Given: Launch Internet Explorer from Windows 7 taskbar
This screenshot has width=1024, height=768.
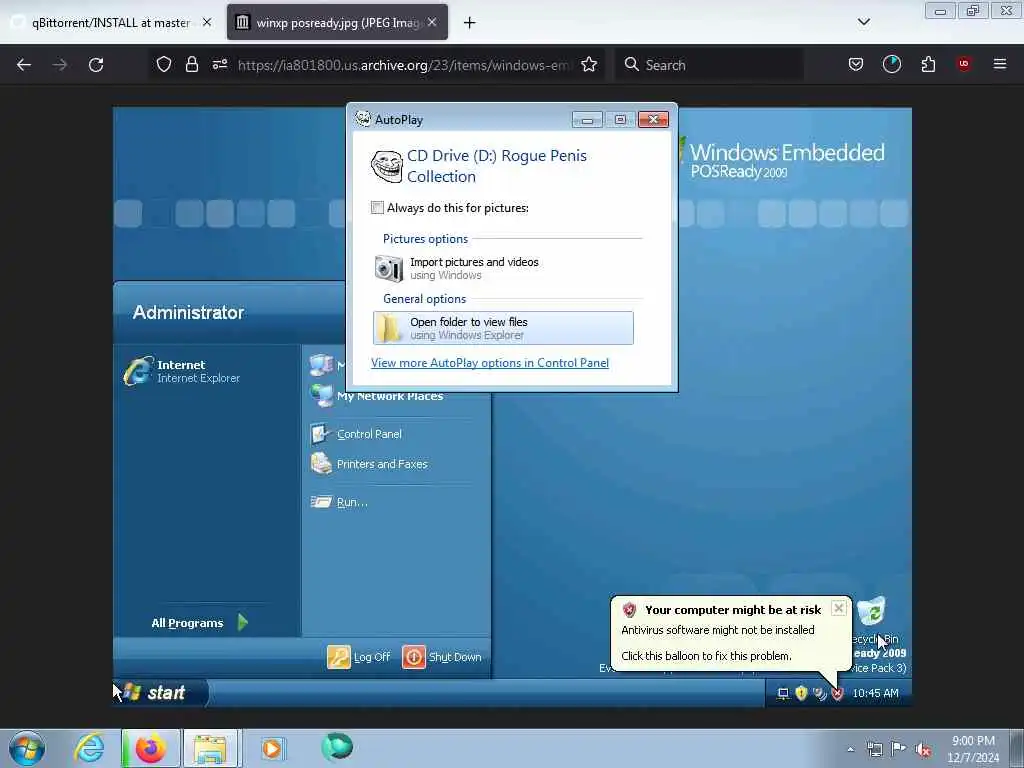Looking at the screenshot, I should [x=89, y=748].
